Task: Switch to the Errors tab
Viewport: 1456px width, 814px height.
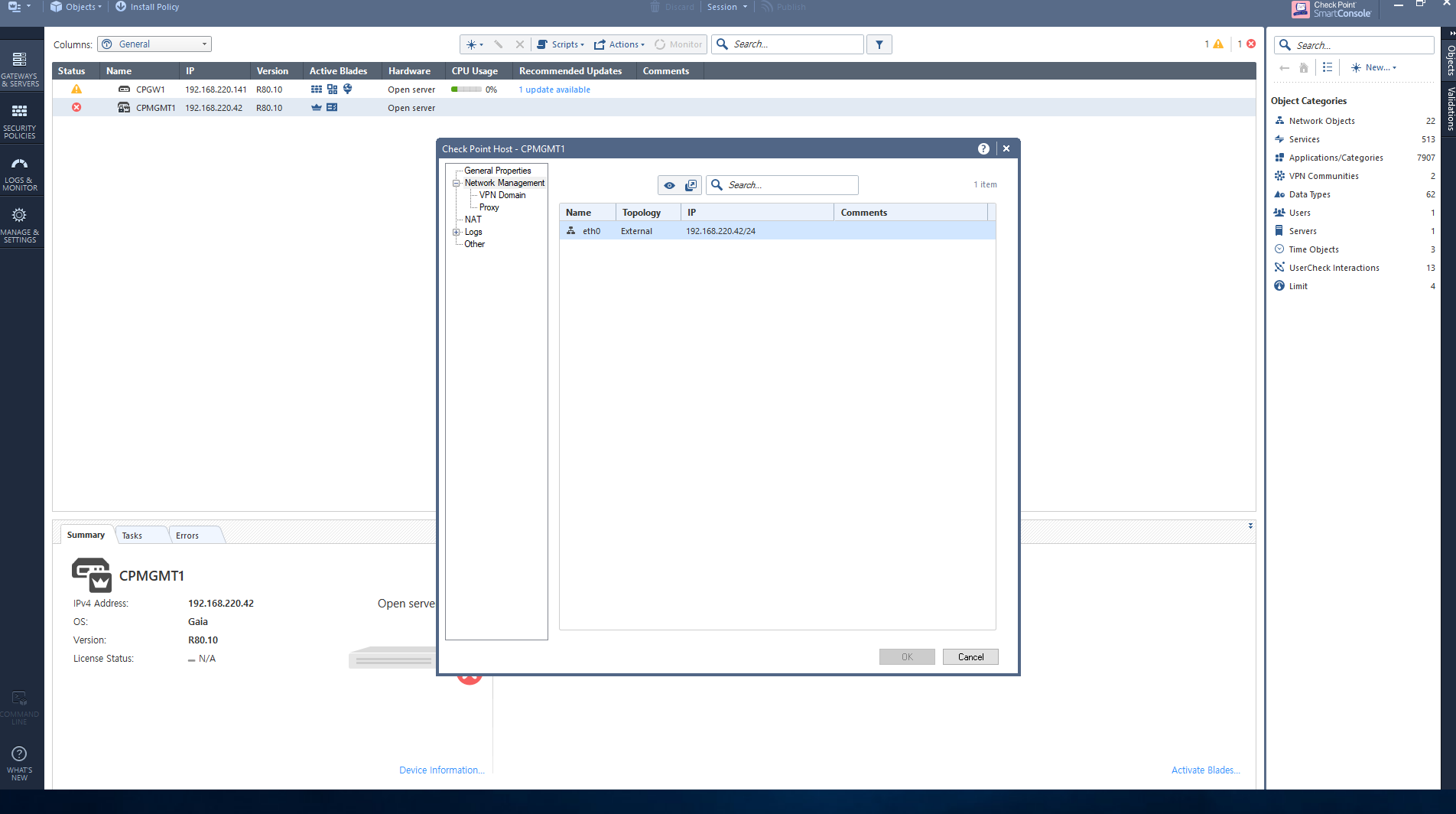Action: [x=187, y=536]
